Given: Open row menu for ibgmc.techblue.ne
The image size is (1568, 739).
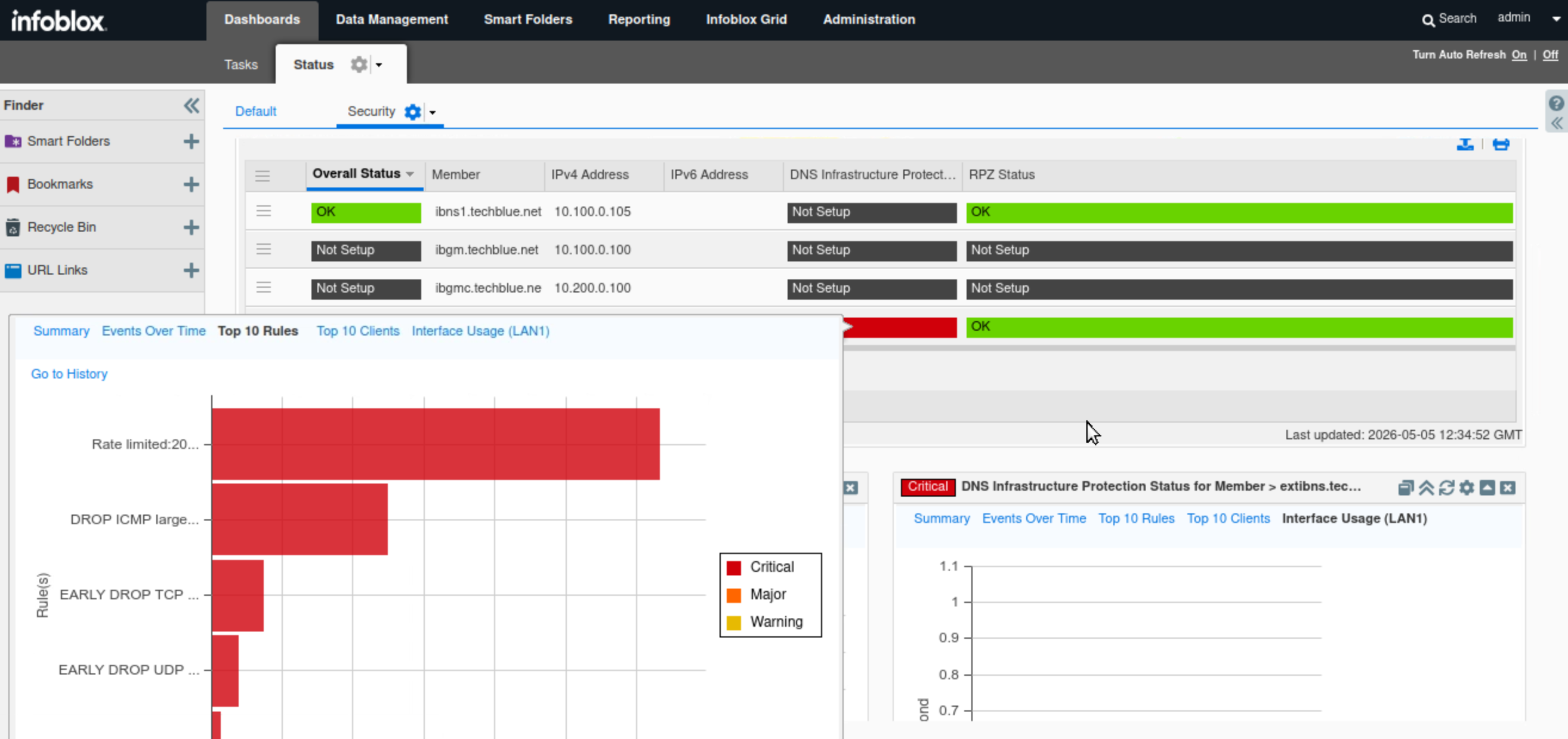Looking at the screenshot, I should point(264,288).
